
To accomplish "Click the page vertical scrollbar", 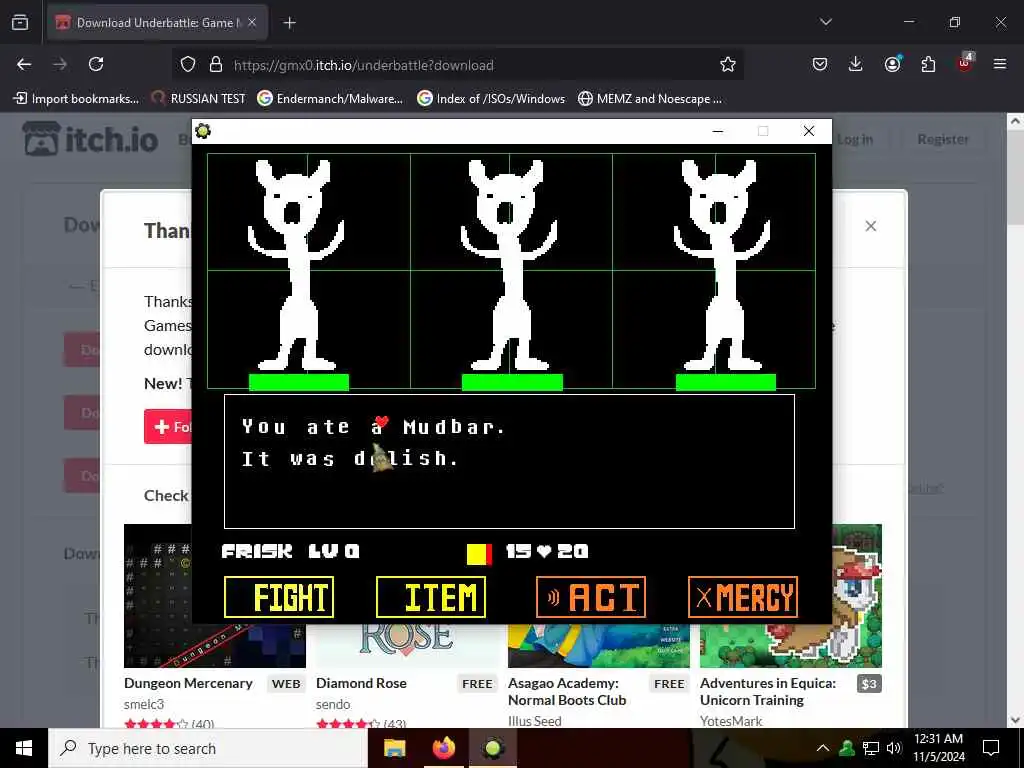I will pos(1016,421).
